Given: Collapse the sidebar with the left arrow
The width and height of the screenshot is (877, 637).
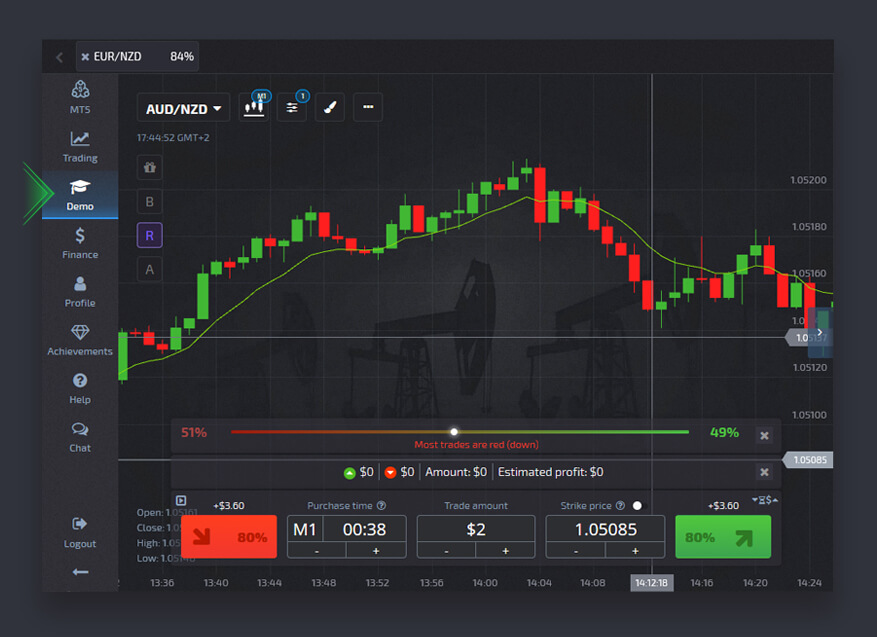Looking at the screenshot, I should pyautogui.click(x=80, y=572).
